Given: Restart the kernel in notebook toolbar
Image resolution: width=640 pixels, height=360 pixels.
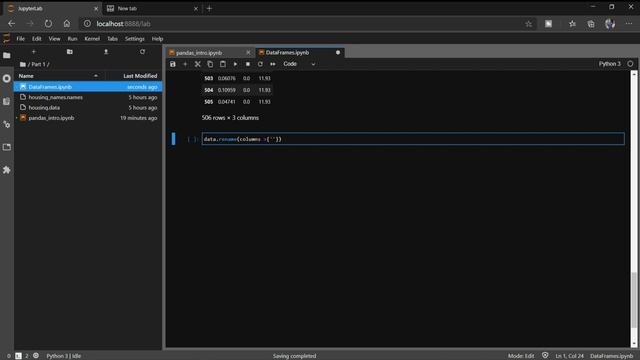Looking at the screenshot, I should 260,64.
